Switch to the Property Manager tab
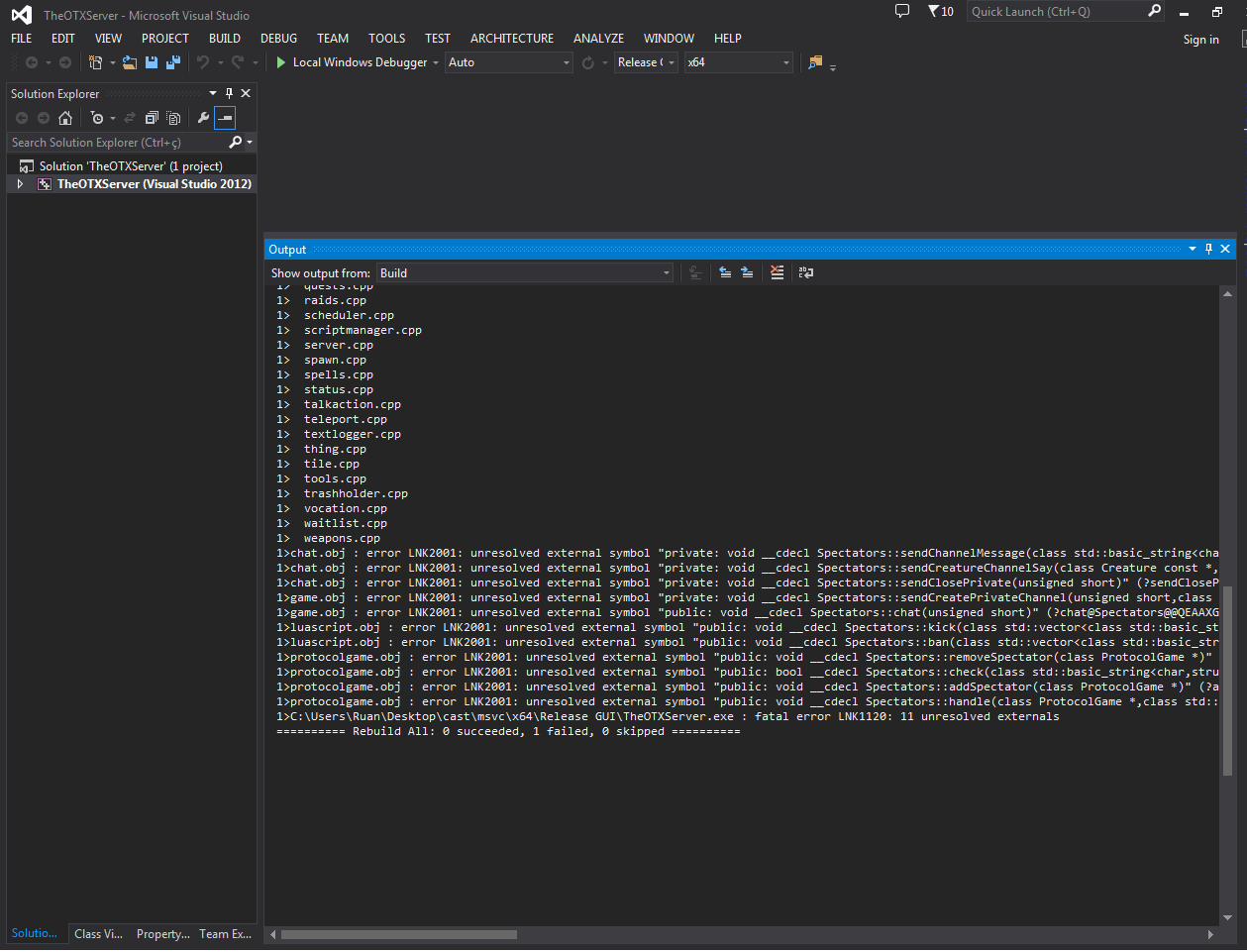Image resolution: width=1247 pixels, height=952 pixels. pyautogui.click(x=162, y=934)
